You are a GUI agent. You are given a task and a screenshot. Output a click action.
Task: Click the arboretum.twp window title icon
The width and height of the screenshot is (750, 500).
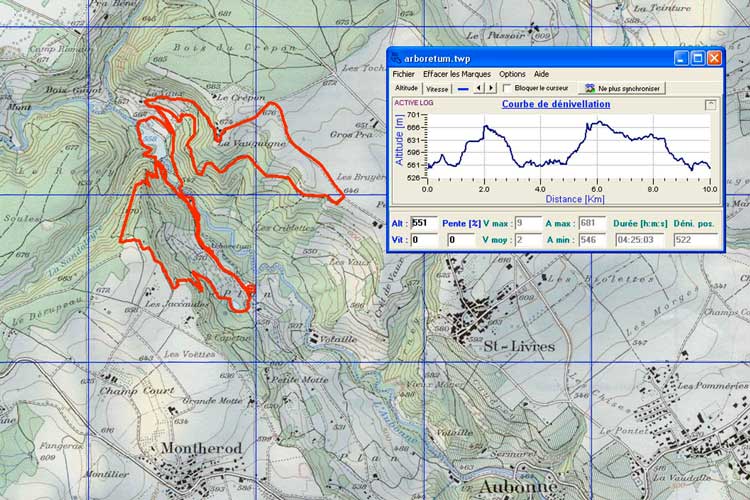point(397,58)
